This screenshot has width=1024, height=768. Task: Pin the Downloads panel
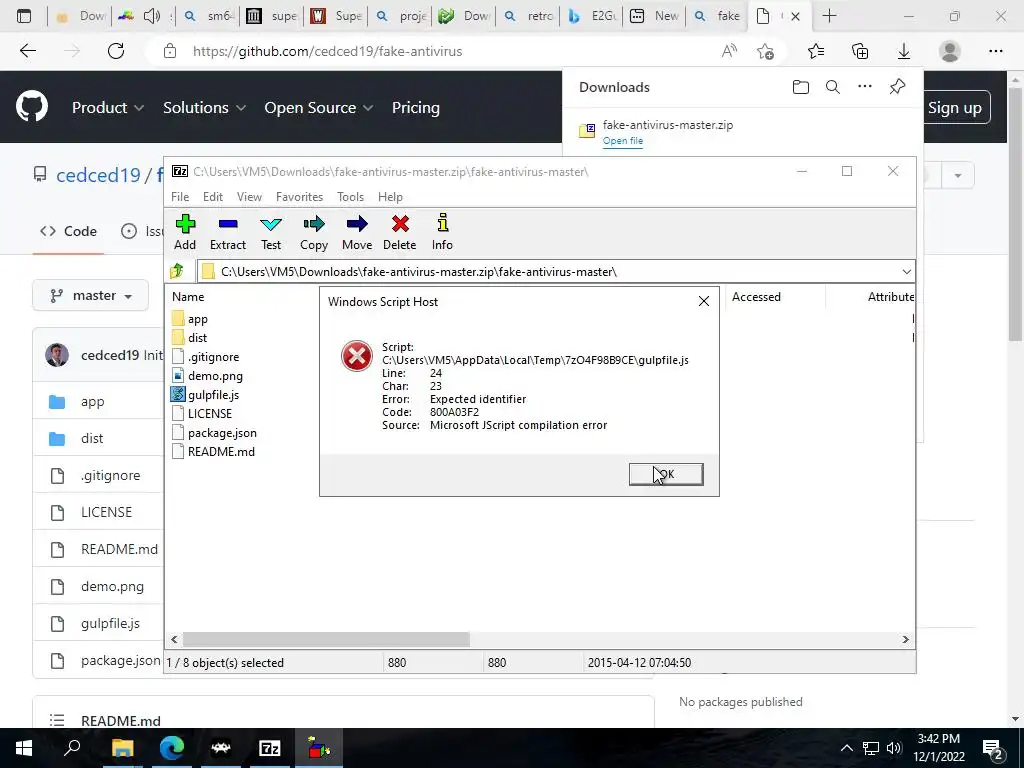pyautogui.click(x=897, y=86)
